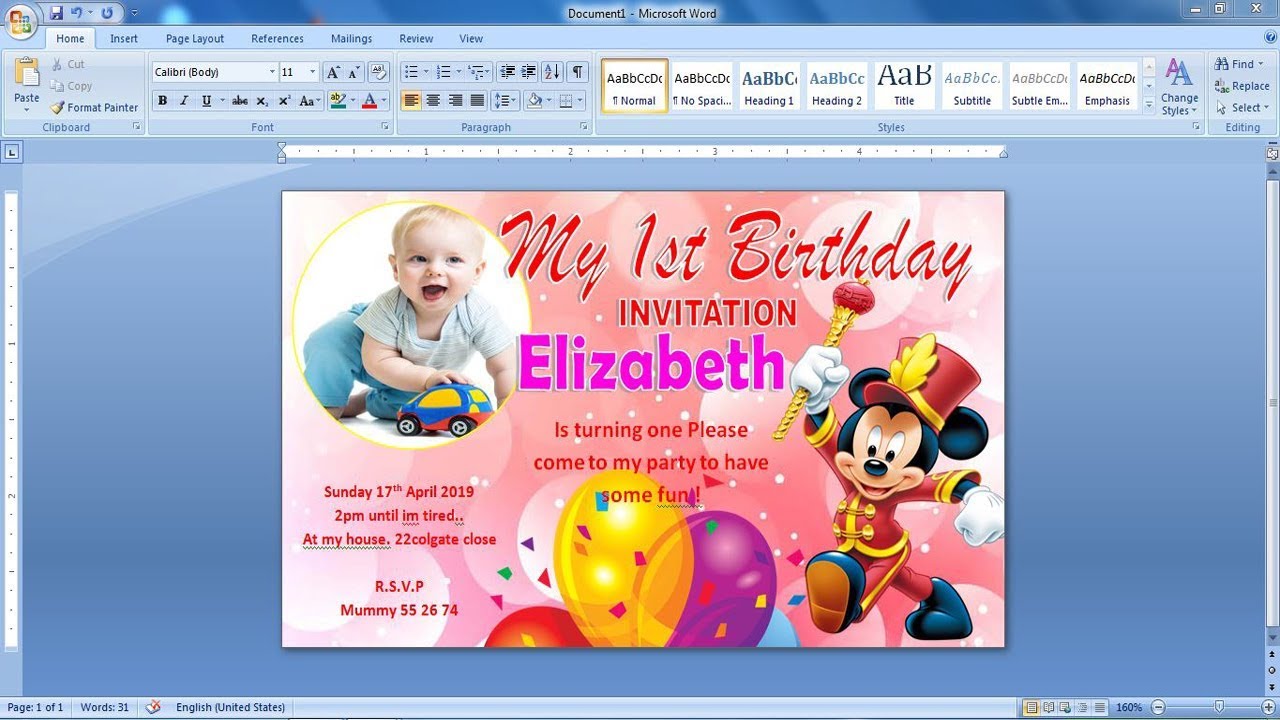Click the Words: 31 status entry
Screen dimensions: 1280x720
pos(105,707)
